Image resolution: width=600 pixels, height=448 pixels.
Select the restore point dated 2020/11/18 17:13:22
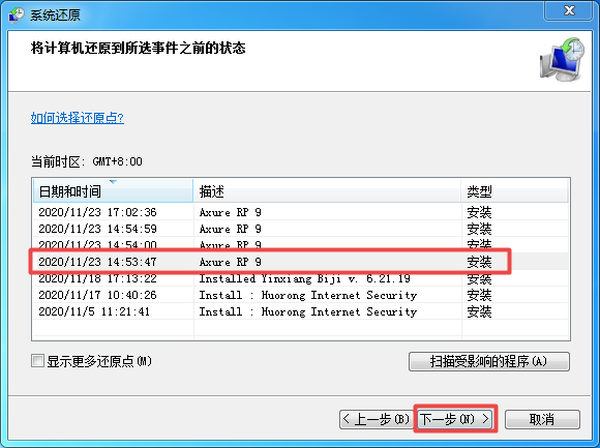[300, 279]
